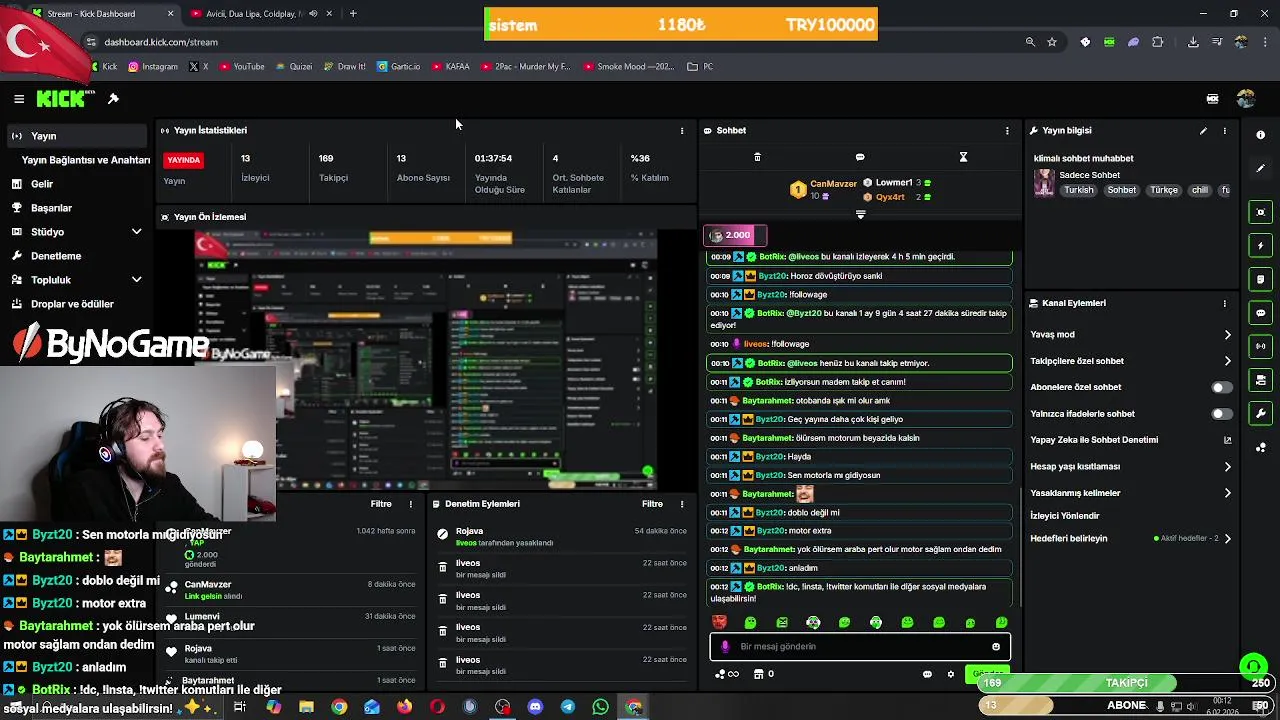Open Hesap yaşı kısıtlaması options

tap(1130, 467)
